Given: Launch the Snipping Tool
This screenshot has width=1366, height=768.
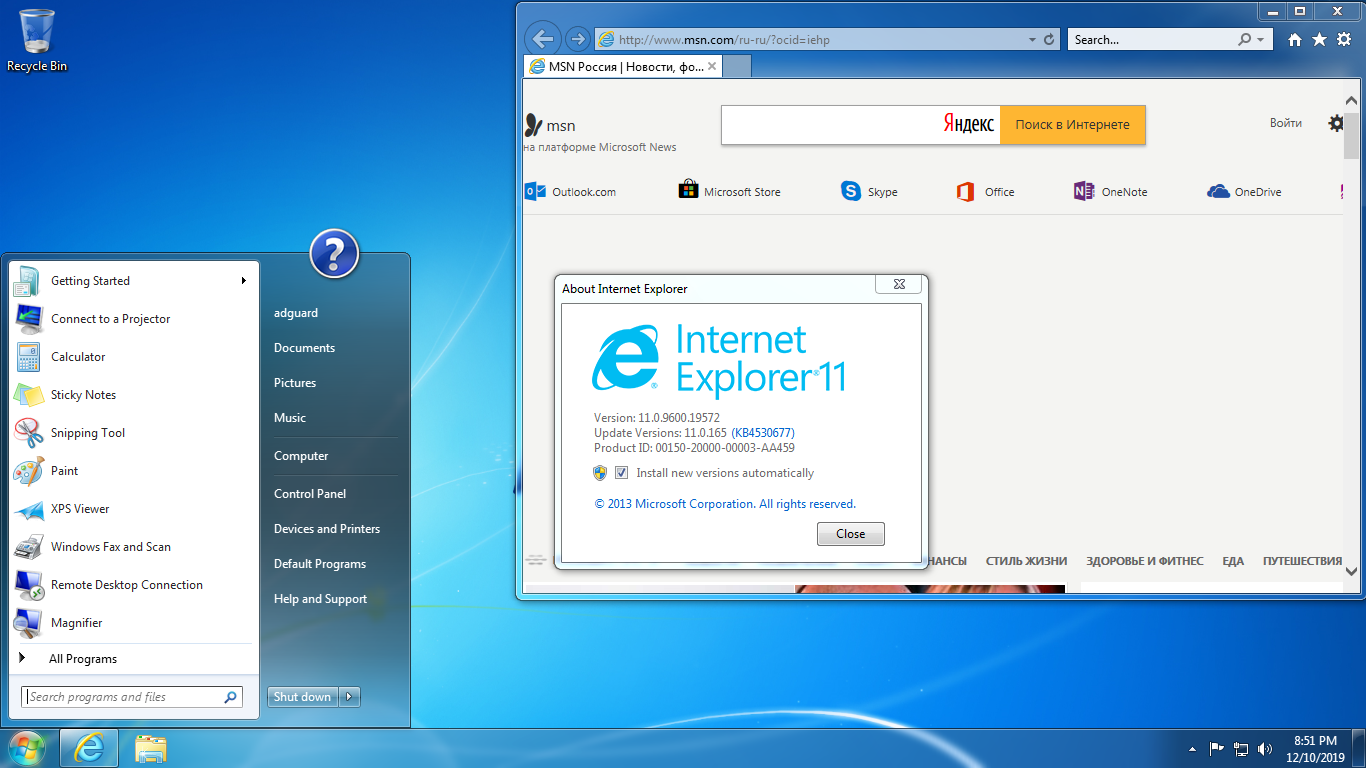Looking at the screenshot, I should 134,433.
